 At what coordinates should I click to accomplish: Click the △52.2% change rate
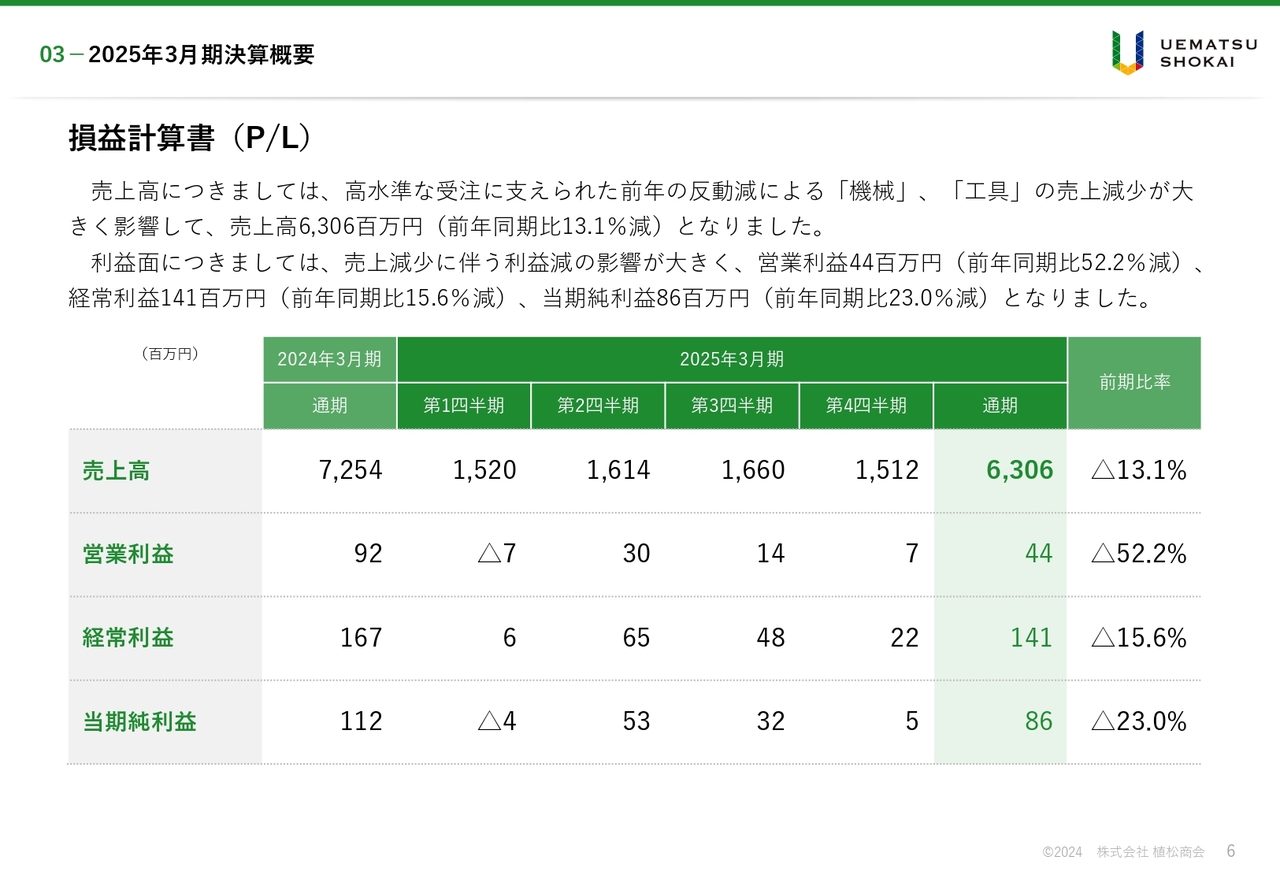click(x=1139, y=554)
